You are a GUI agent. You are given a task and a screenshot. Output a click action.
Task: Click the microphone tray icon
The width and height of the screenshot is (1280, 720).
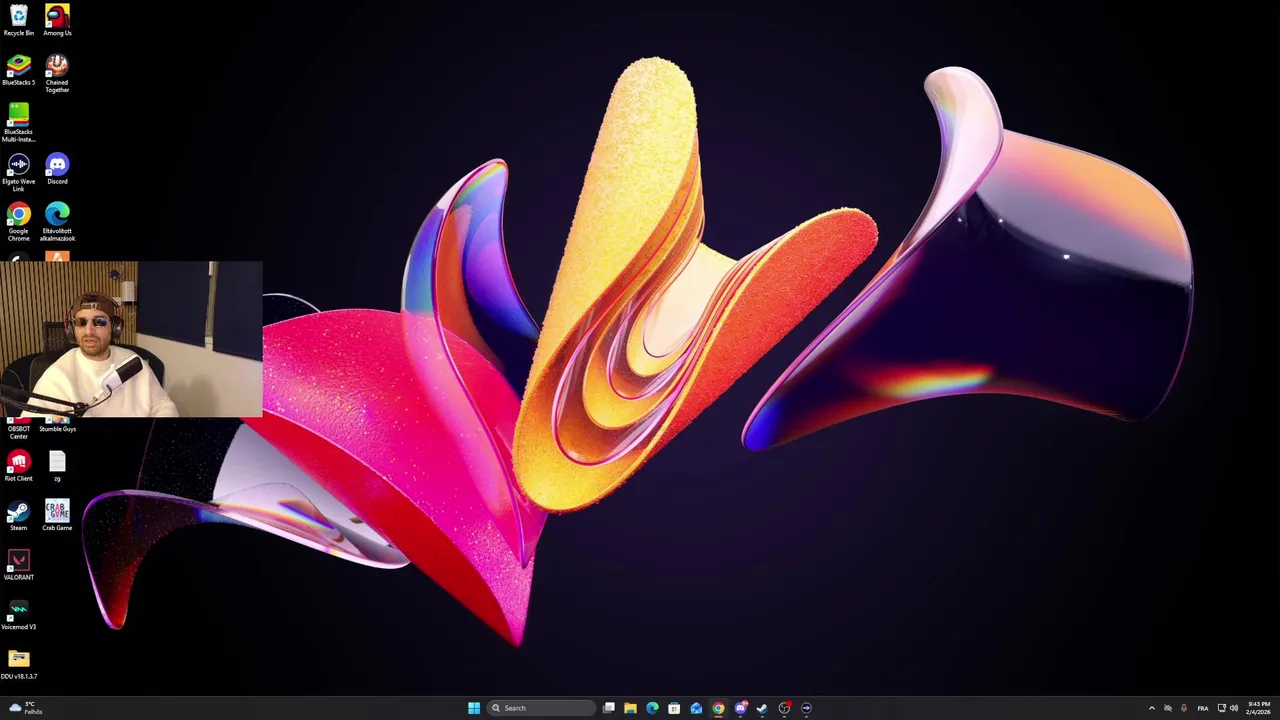pos(1184,708)
